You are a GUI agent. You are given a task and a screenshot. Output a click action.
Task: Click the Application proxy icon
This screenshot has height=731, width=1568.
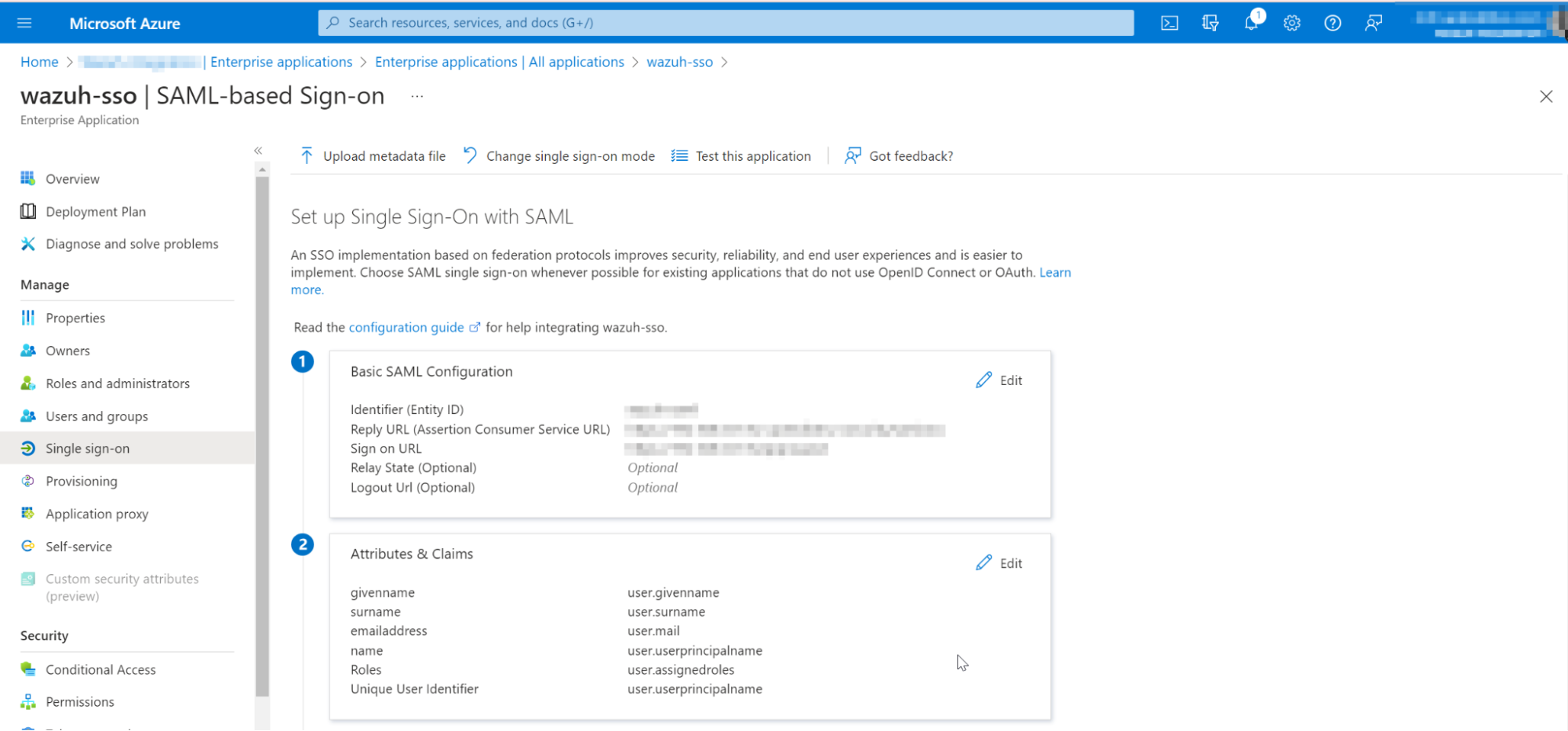[28, 514]
